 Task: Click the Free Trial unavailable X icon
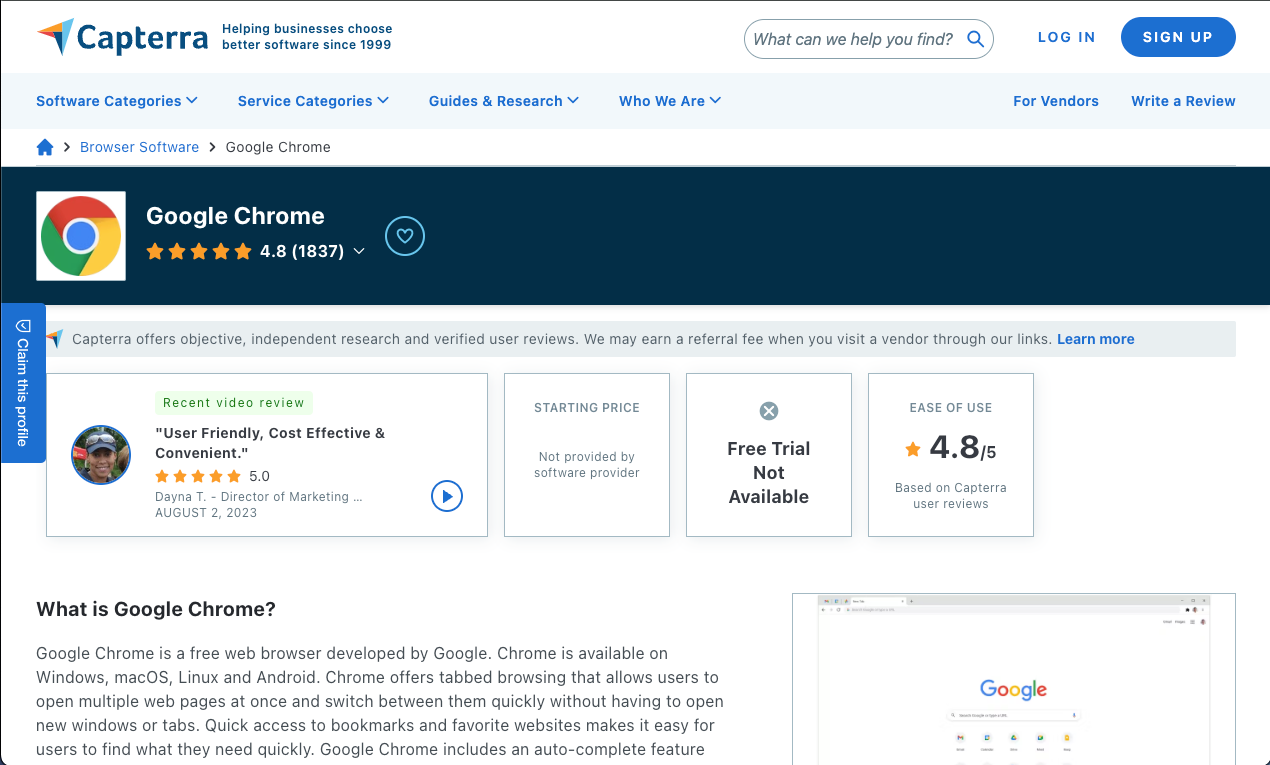(769, 411)
